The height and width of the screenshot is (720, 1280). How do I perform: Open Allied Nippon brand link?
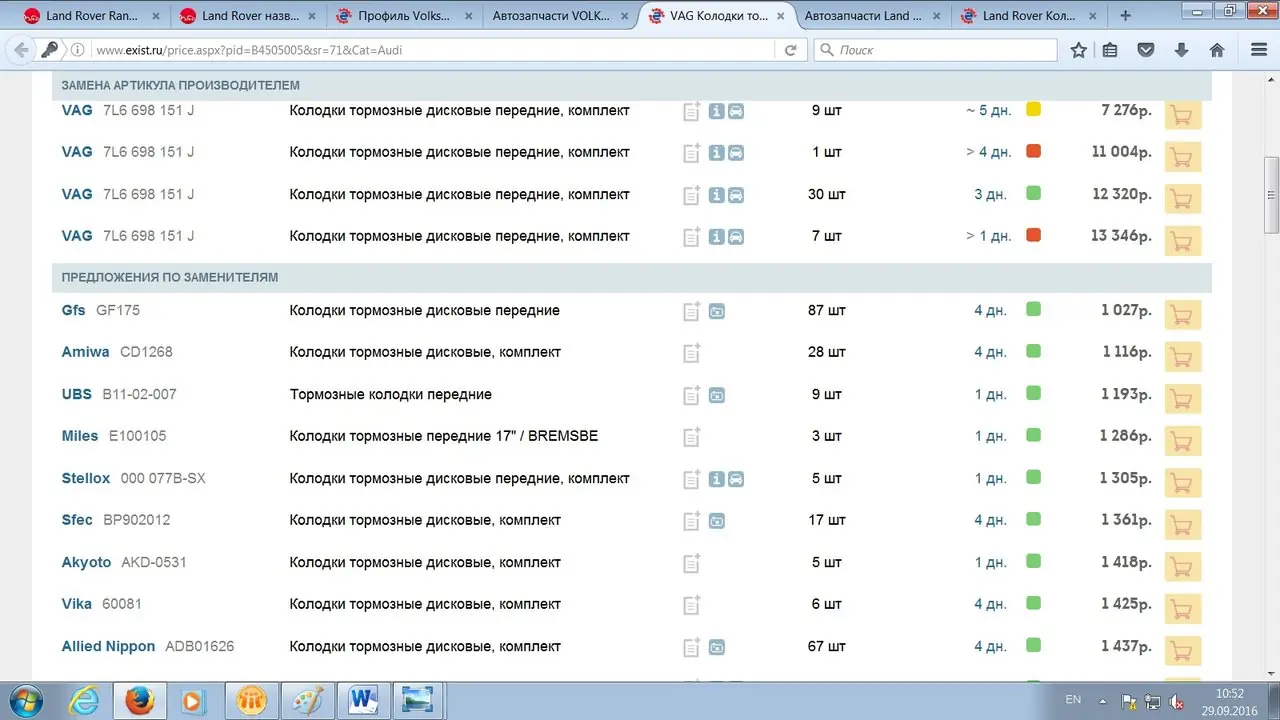pyautogui.click(x=108, y=646)
